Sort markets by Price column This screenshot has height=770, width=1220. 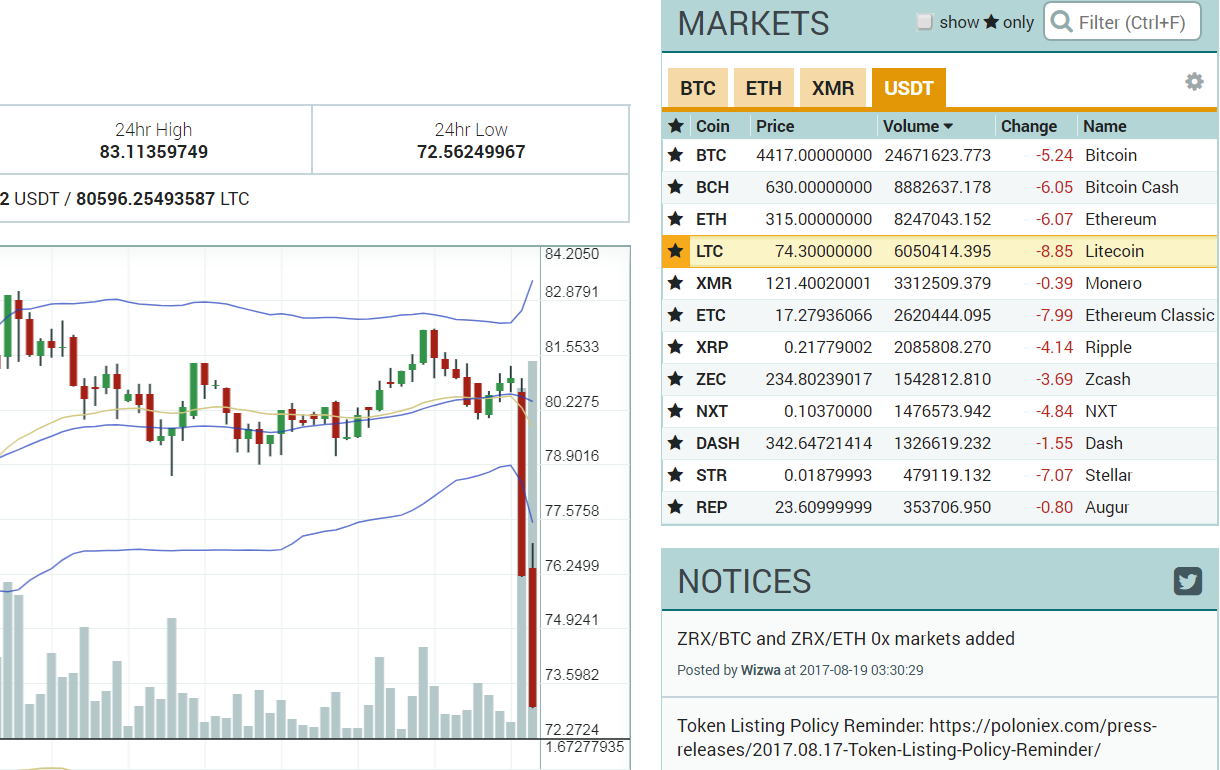pyautogui.click(x=775, y=126)
